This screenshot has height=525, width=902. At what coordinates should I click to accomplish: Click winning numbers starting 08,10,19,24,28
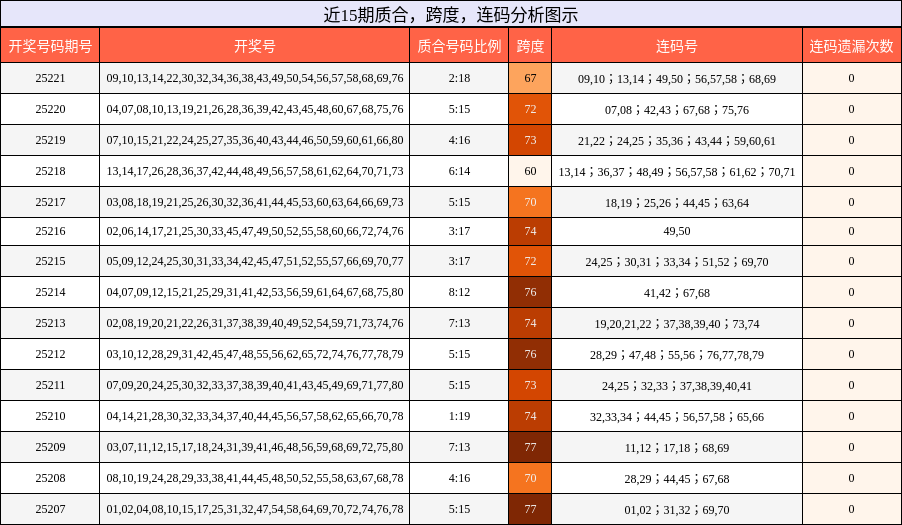pos(255,478)
